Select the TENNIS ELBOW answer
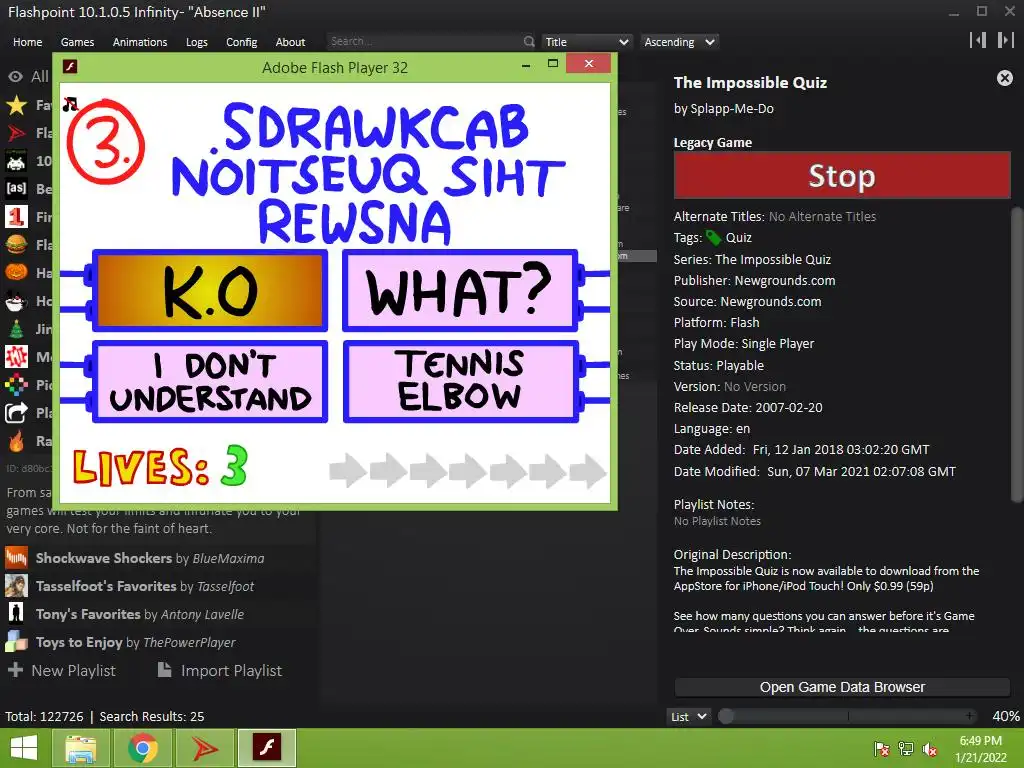The image size is (1024, 768). [x=460, y=381]
